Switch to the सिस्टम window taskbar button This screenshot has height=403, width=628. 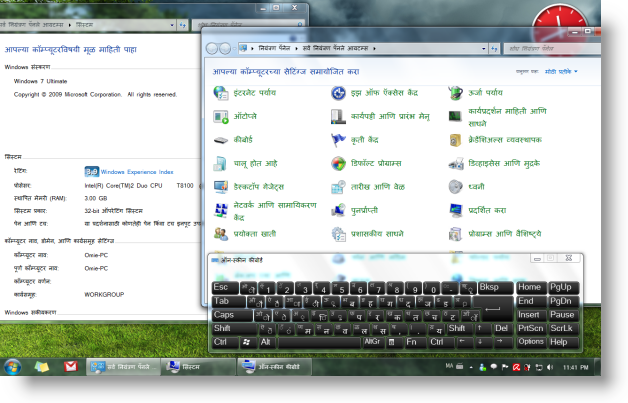195,367
